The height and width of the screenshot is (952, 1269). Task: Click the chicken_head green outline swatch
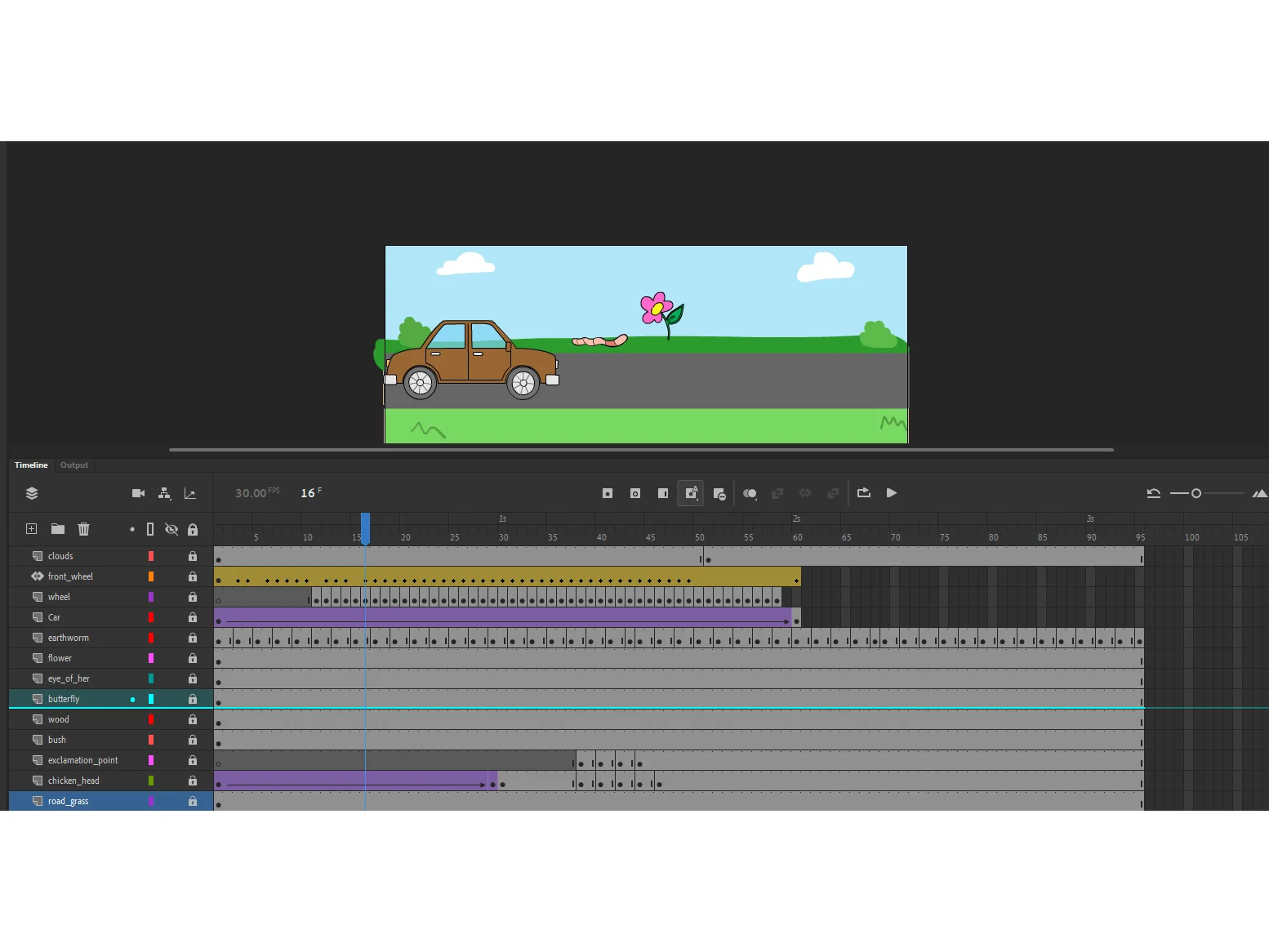(x=151, y=781)
